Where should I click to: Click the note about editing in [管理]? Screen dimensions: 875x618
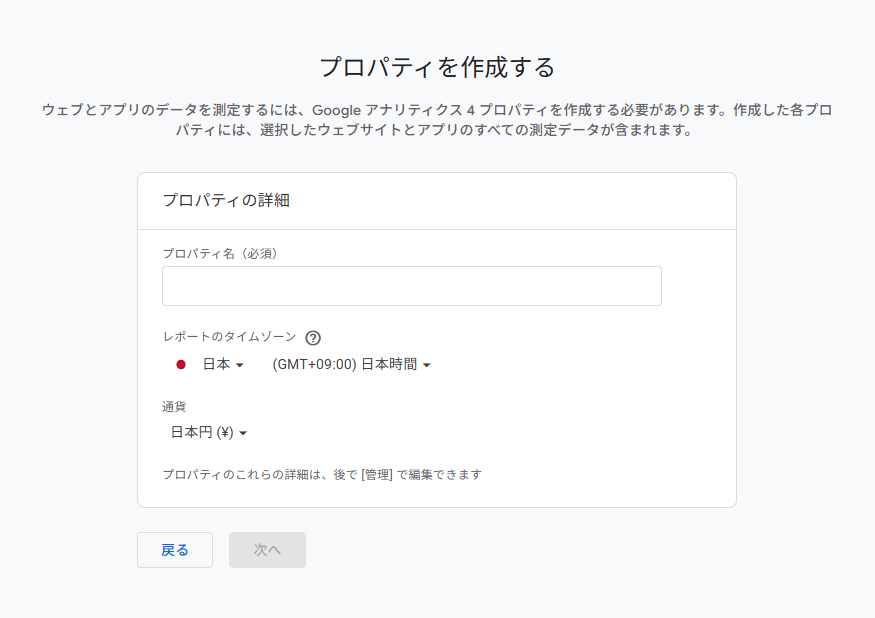tap(322, 475)
